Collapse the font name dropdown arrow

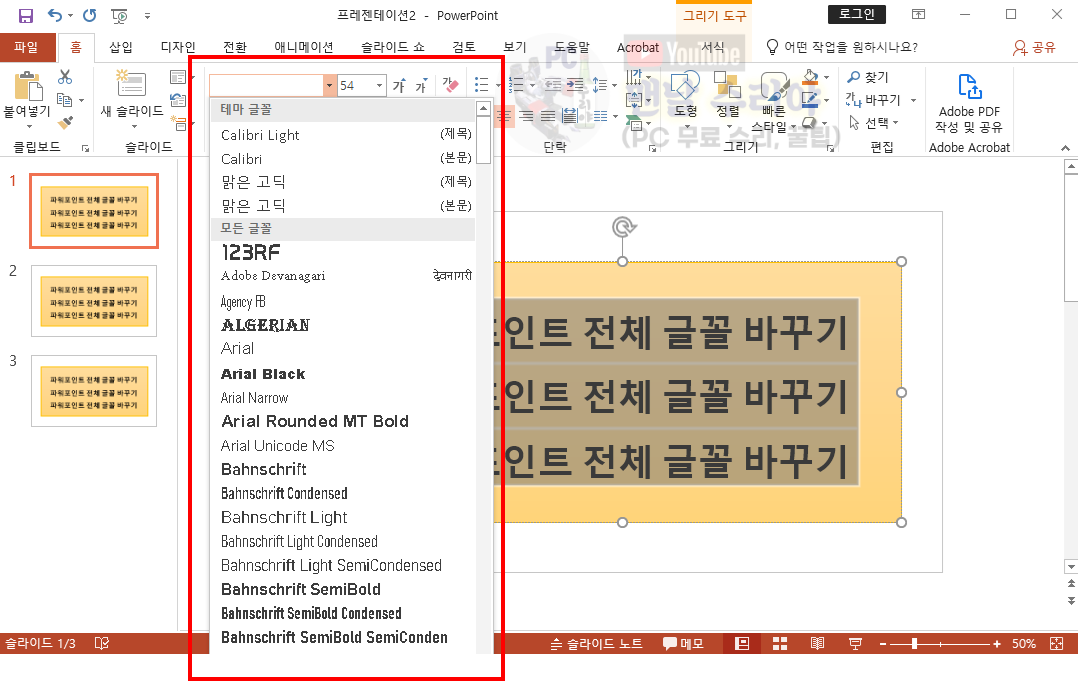click(330, 85)
